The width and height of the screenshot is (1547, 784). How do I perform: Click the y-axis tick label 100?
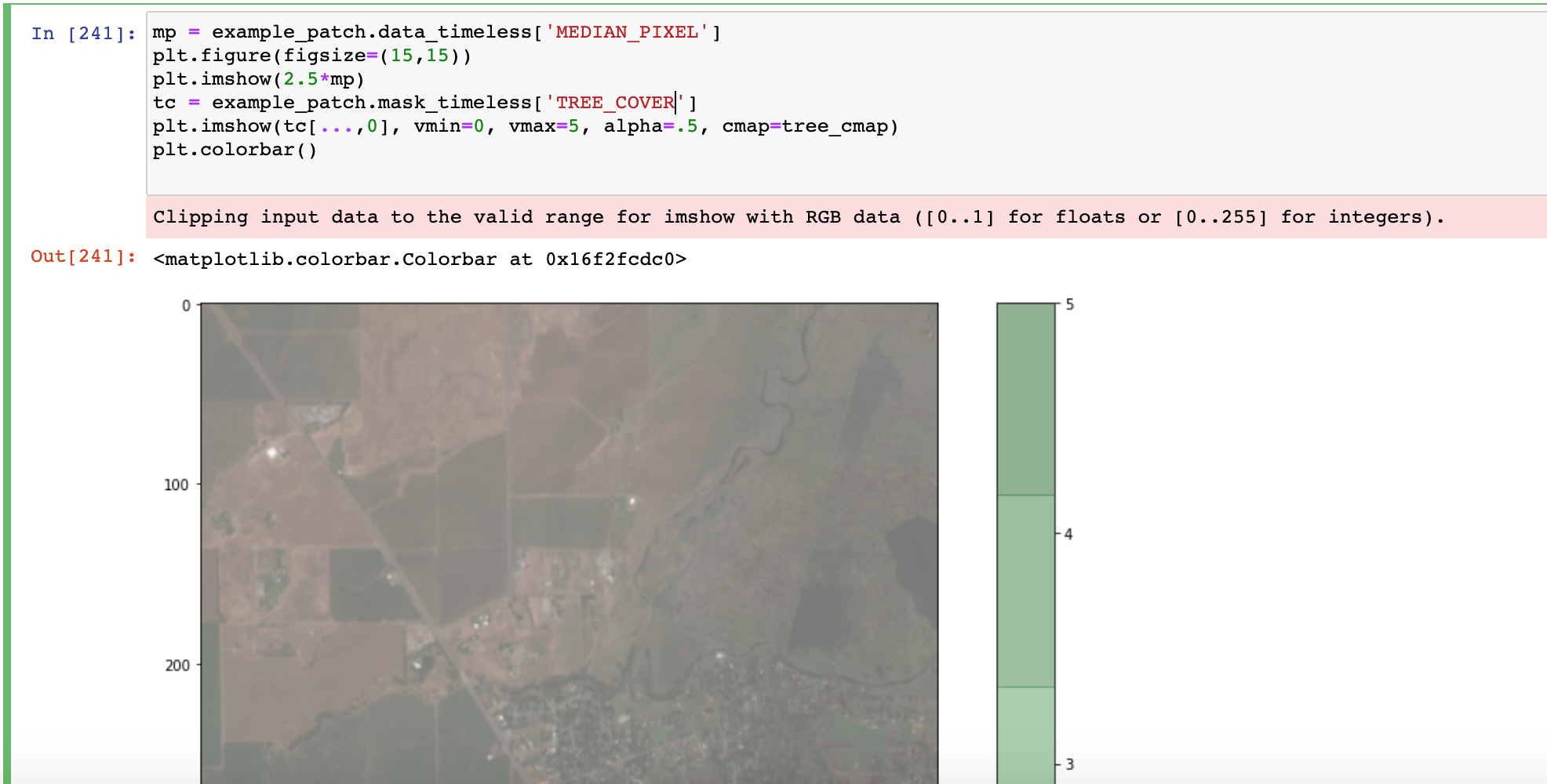point(177,484)
